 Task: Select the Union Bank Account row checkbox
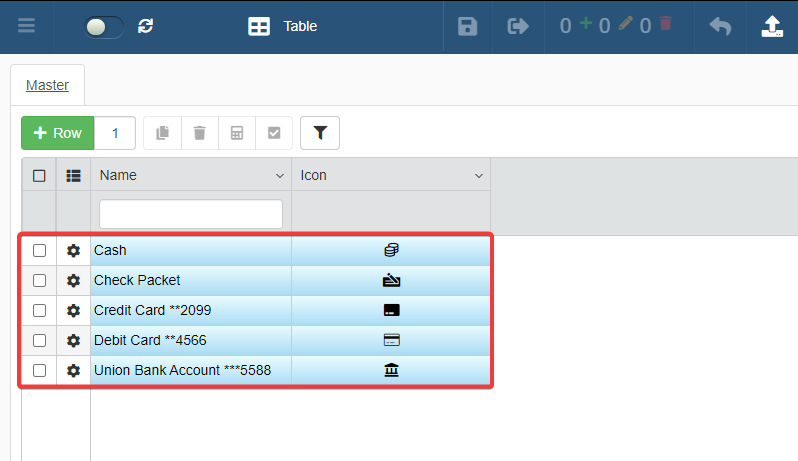39,370
